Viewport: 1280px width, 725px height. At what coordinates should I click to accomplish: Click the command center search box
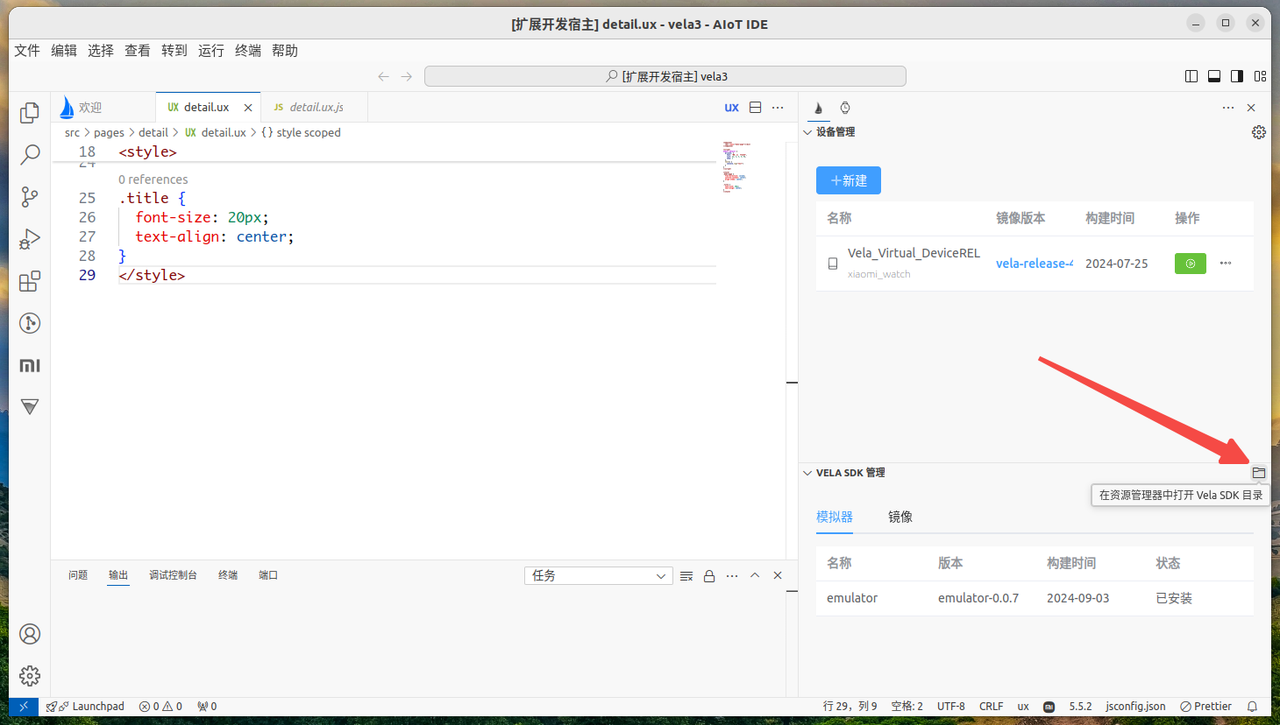[x=665, y=76]
